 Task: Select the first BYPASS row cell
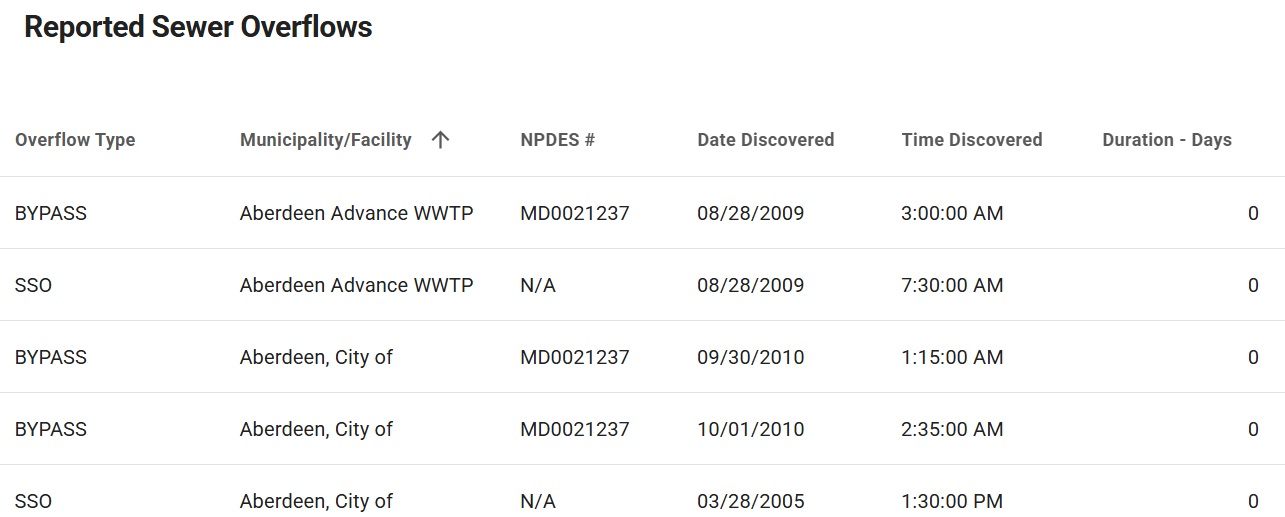(x=51, y=213)
